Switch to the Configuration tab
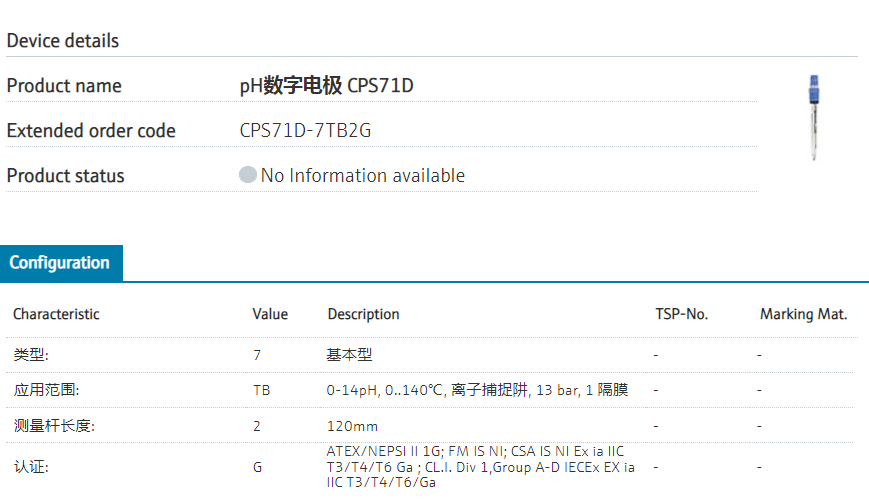 coord(60,263)
